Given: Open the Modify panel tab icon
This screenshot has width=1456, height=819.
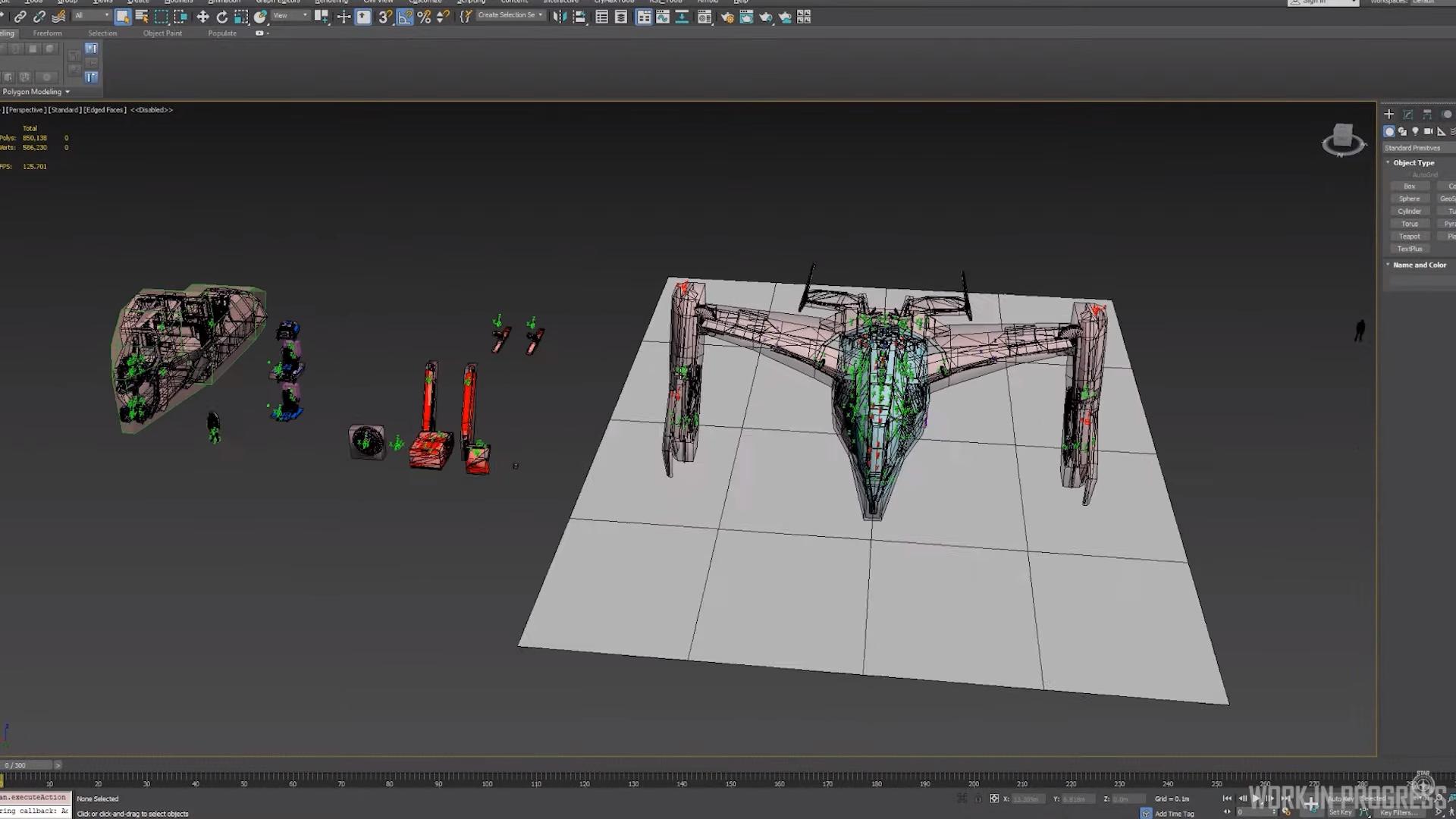Looking at the screenshot, I should (1408, 115).
